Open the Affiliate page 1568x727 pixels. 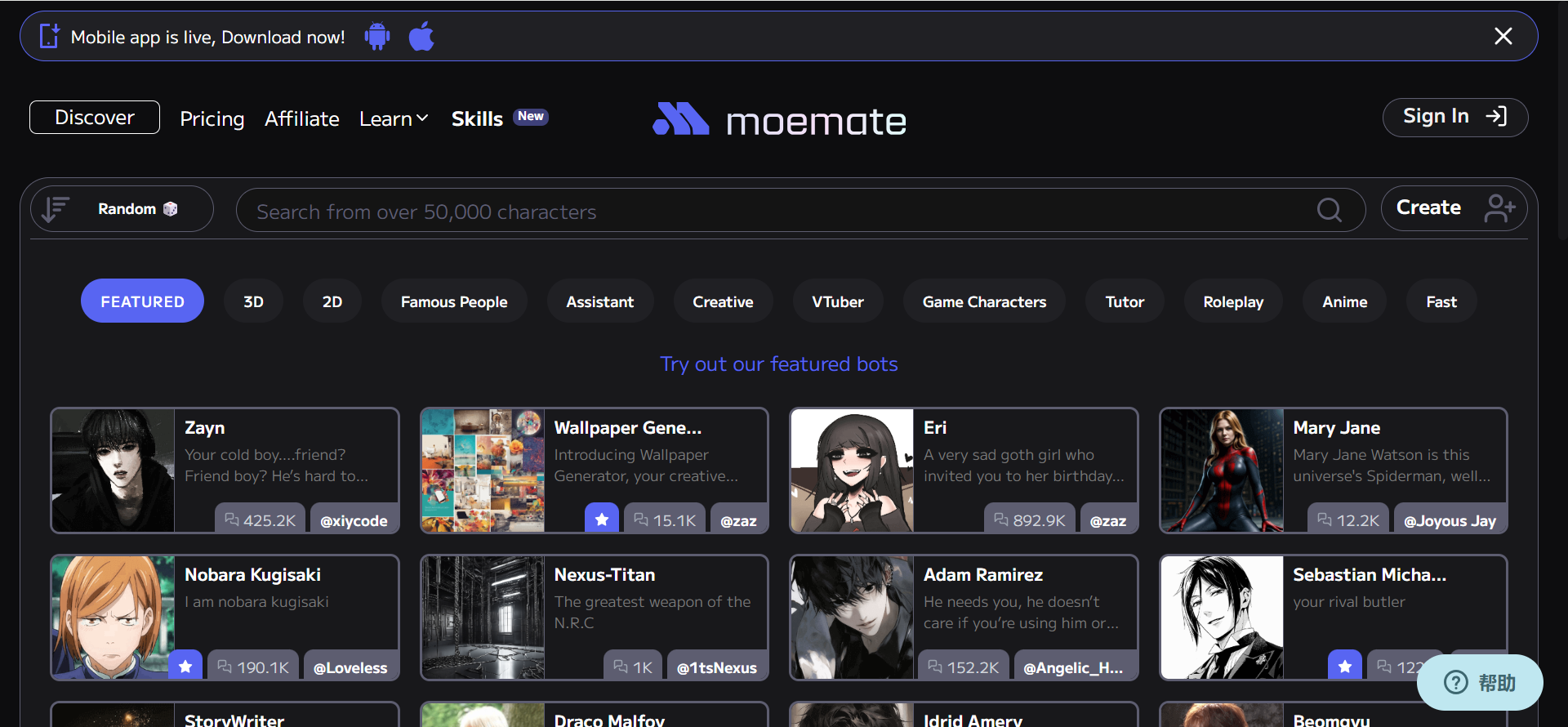[302, 118]
